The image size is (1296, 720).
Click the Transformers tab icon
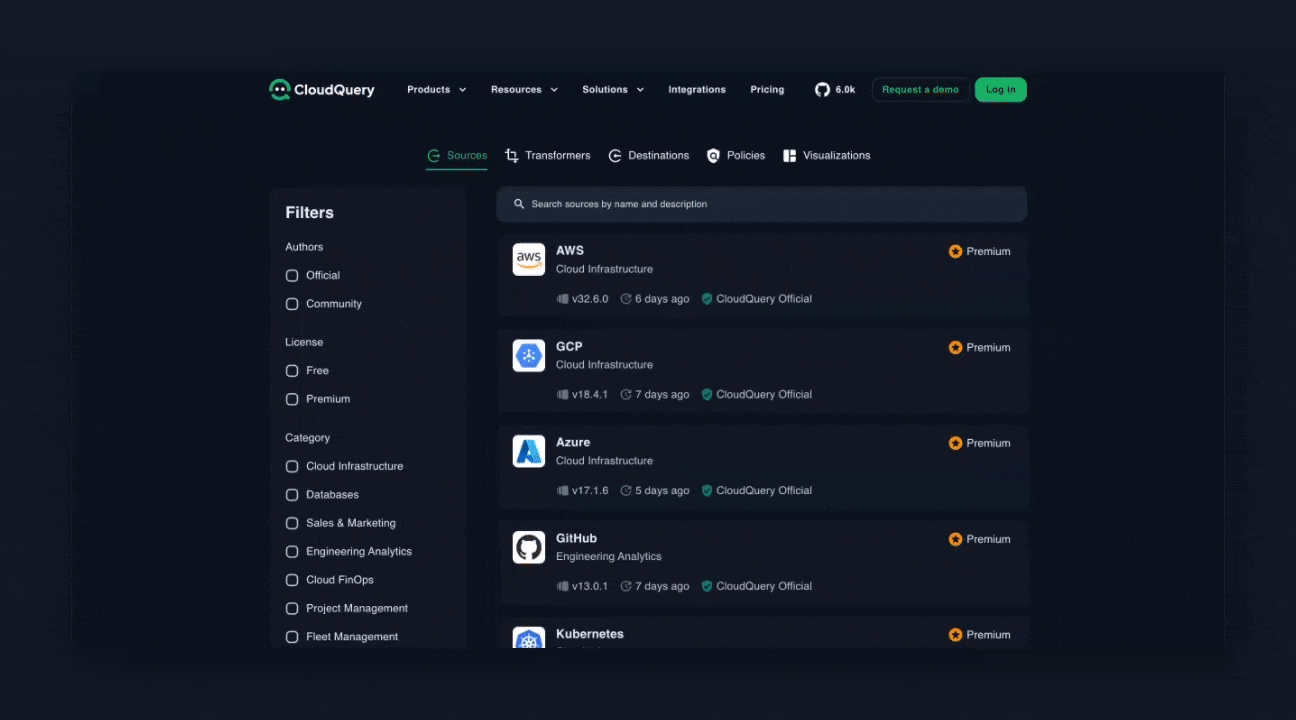tap(512, 156)
